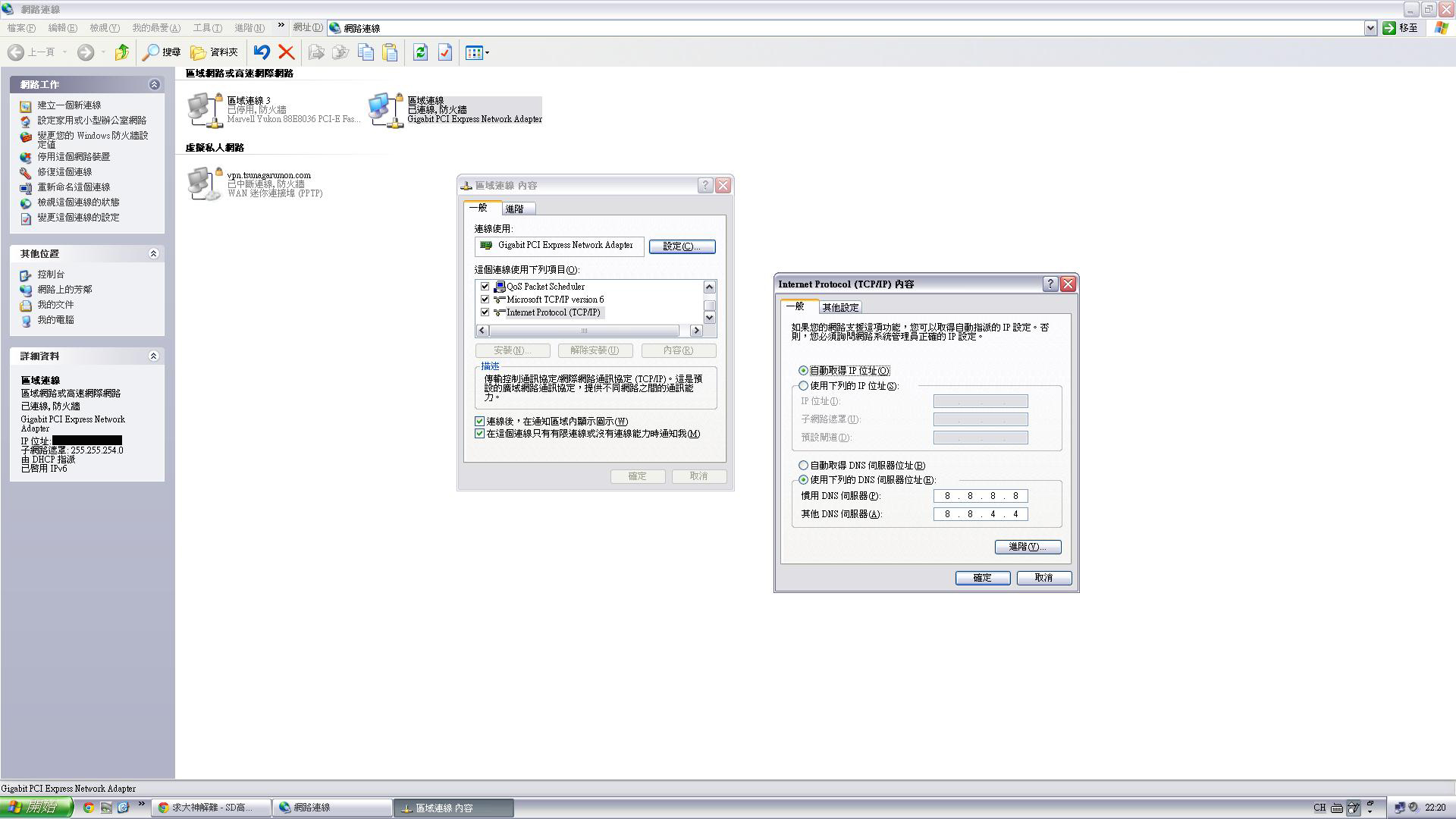Collapse the 詳細資料 sidebar panel
The image size is (1456, 819).
(153, 356)
